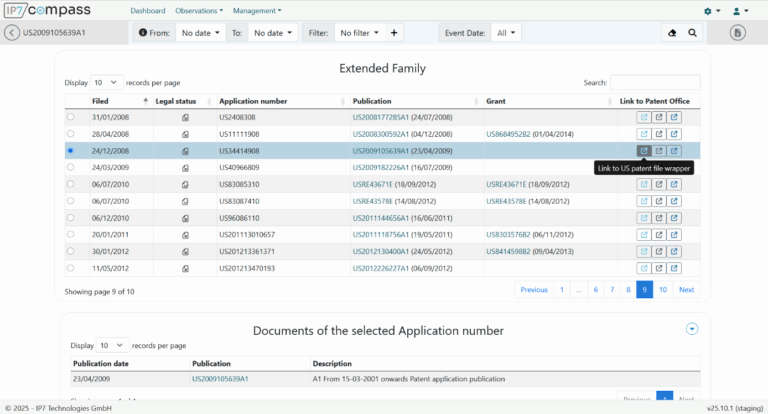
Task: Select radio button for 31/01/2008 row
Action: [70, 118]
